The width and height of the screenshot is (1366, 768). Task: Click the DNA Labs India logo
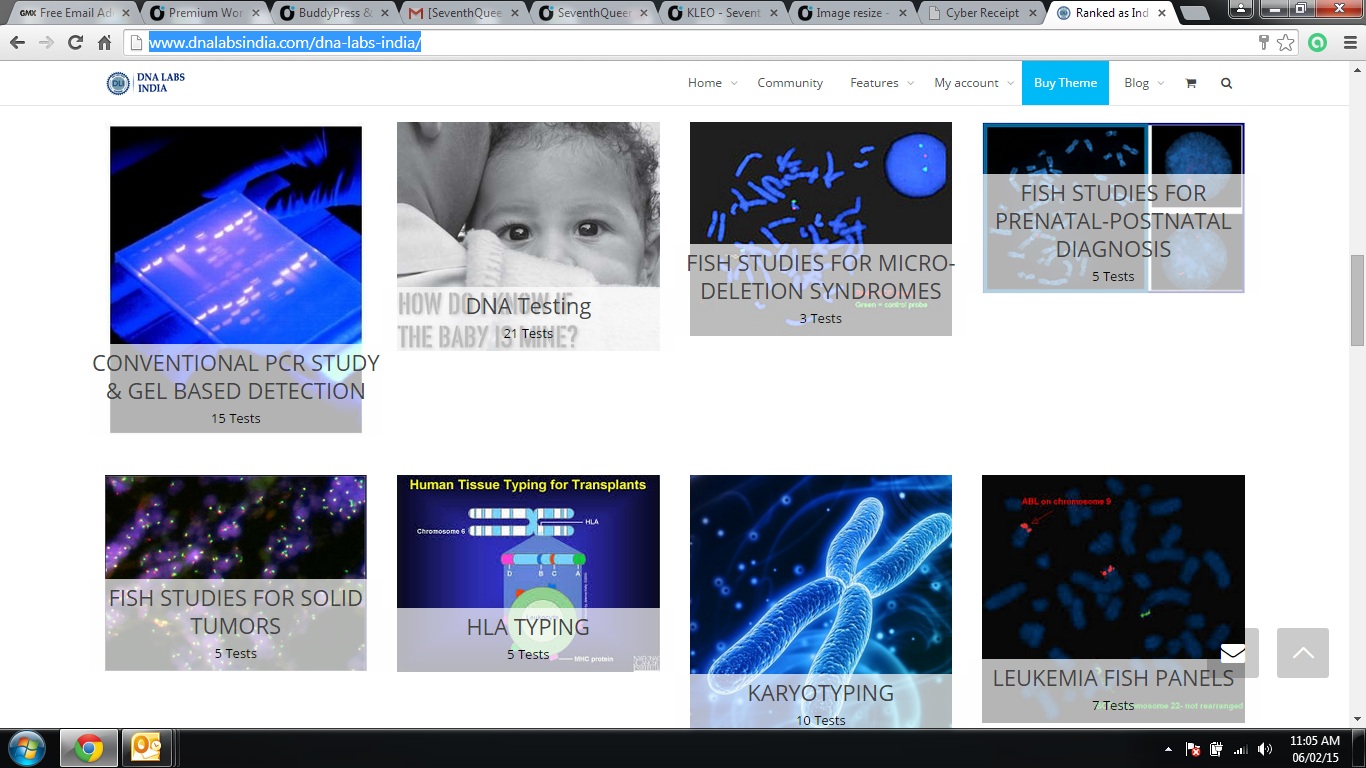click(146, 83)
